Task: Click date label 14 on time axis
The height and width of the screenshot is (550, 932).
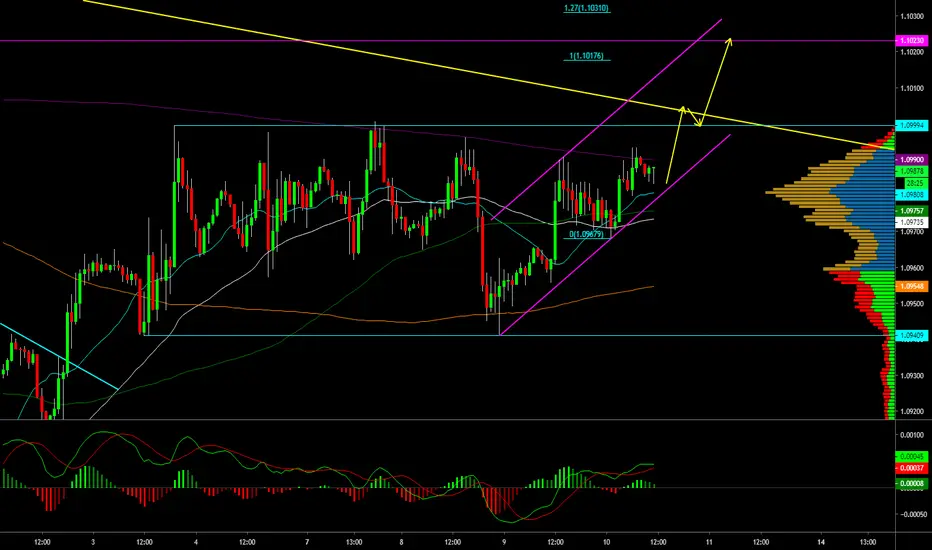Action: pos(821,542)
